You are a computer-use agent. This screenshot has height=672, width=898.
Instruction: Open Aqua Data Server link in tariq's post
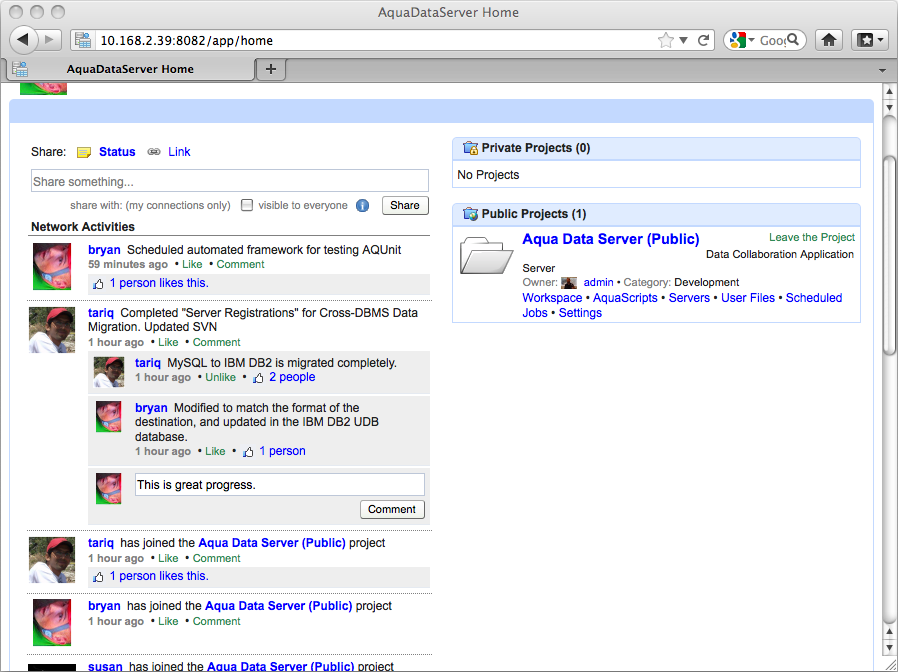(x=272, y=543)
